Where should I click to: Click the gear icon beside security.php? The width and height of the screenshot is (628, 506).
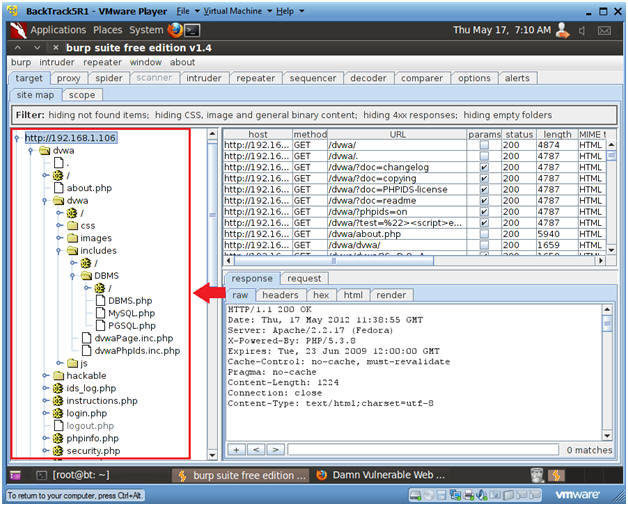pos(58,451)
